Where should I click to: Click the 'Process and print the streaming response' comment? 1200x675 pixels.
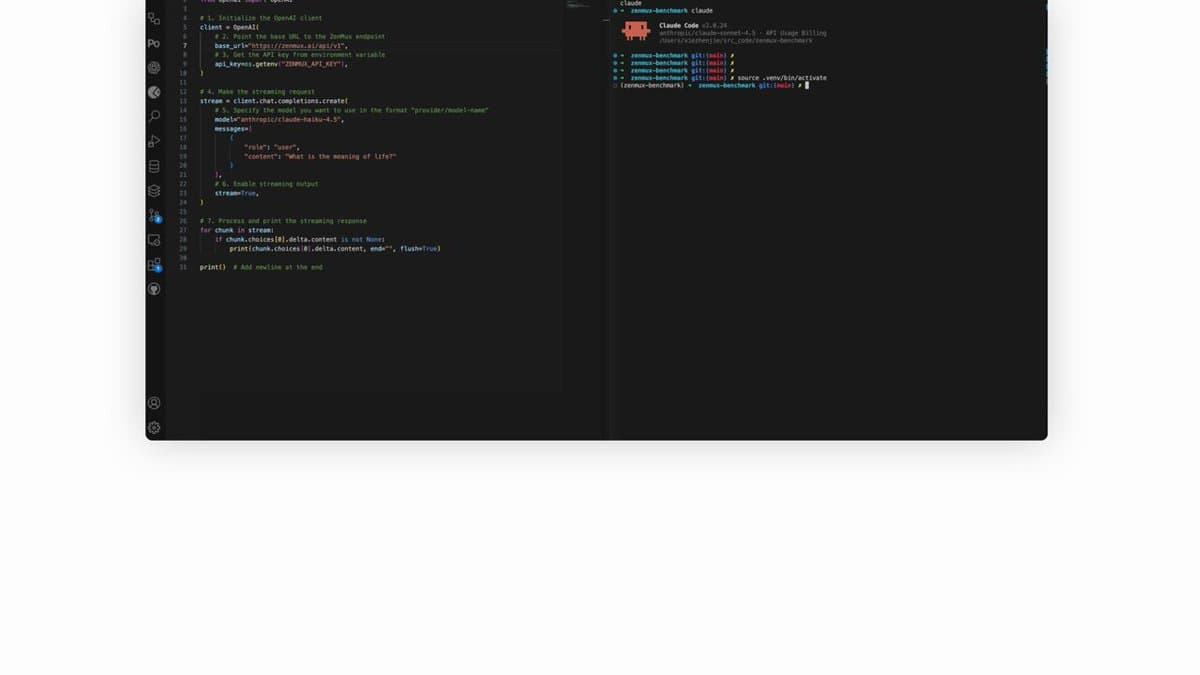(283, 221)
